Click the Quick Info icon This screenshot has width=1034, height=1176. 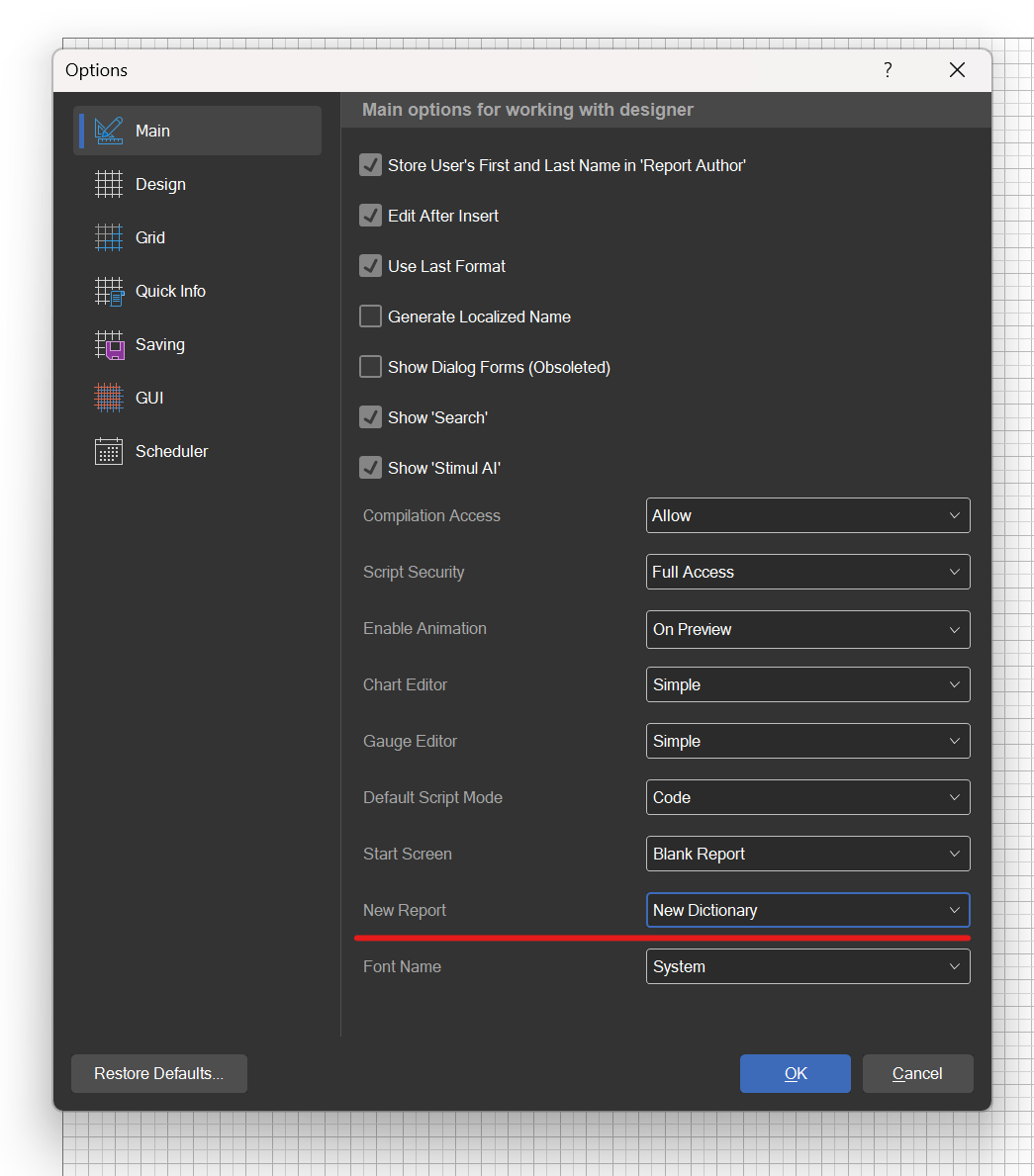(x=109, y=291)
